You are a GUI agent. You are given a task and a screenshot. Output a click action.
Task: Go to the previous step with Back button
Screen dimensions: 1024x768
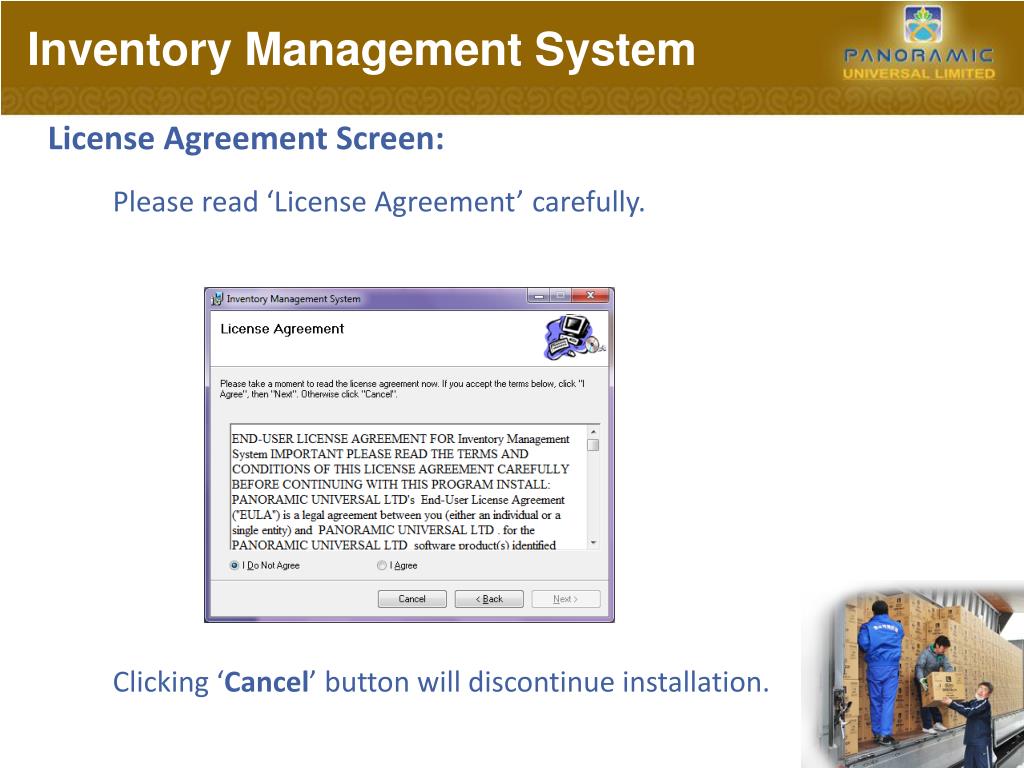489,599
